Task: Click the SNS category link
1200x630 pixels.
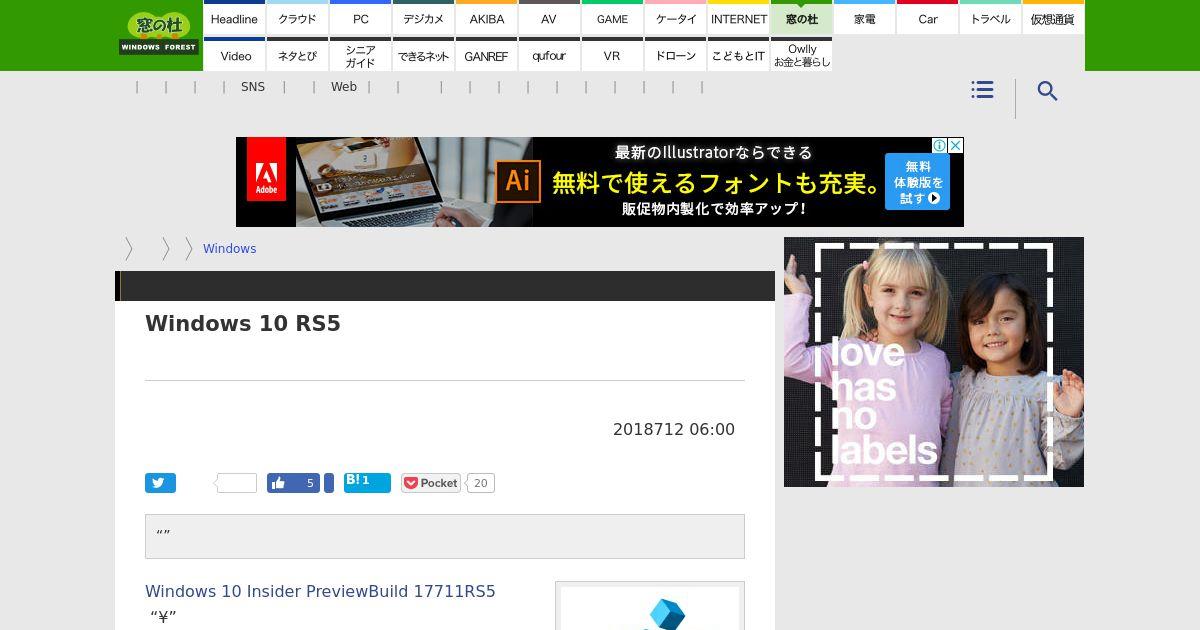Action: pos(253,87)
